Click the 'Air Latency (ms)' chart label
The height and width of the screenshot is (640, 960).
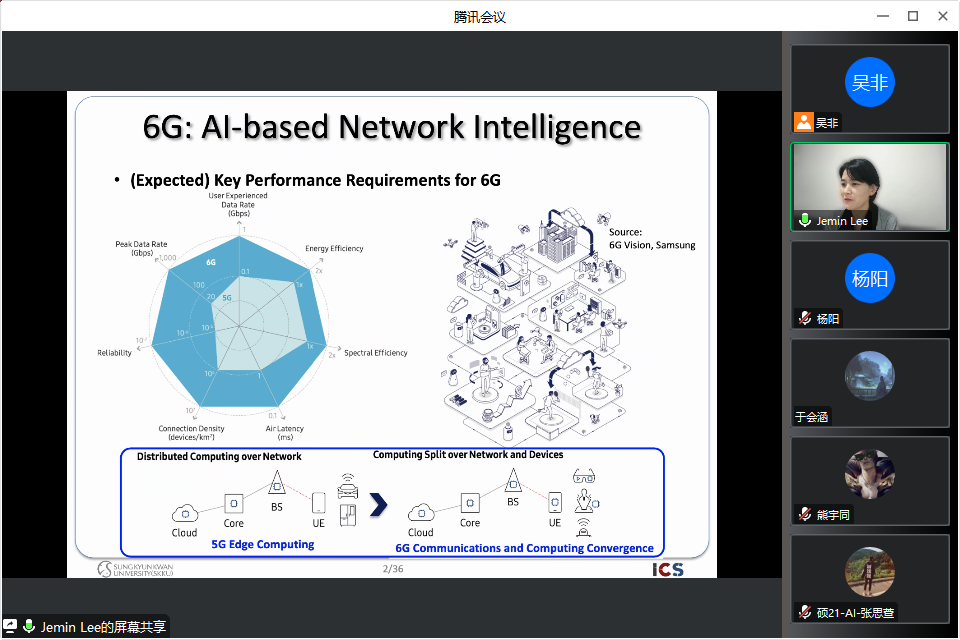tap(285, 432)
